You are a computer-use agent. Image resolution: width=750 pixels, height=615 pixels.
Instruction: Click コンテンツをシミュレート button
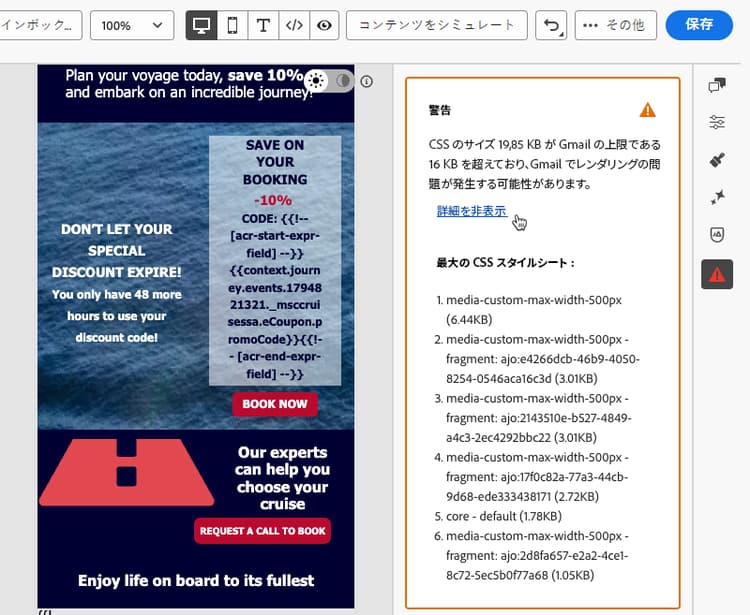(437, 25)
